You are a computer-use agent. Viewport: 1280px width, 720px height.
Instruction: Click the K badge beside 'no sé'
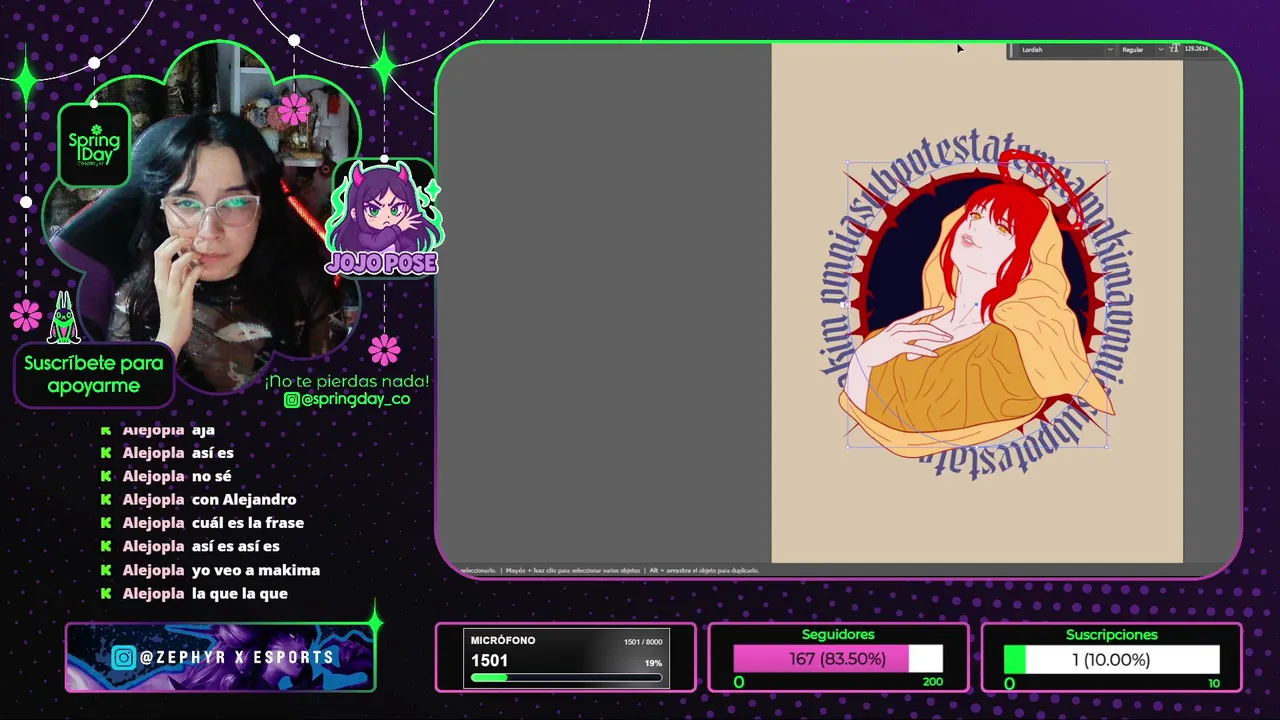click(x=106, y=476)
